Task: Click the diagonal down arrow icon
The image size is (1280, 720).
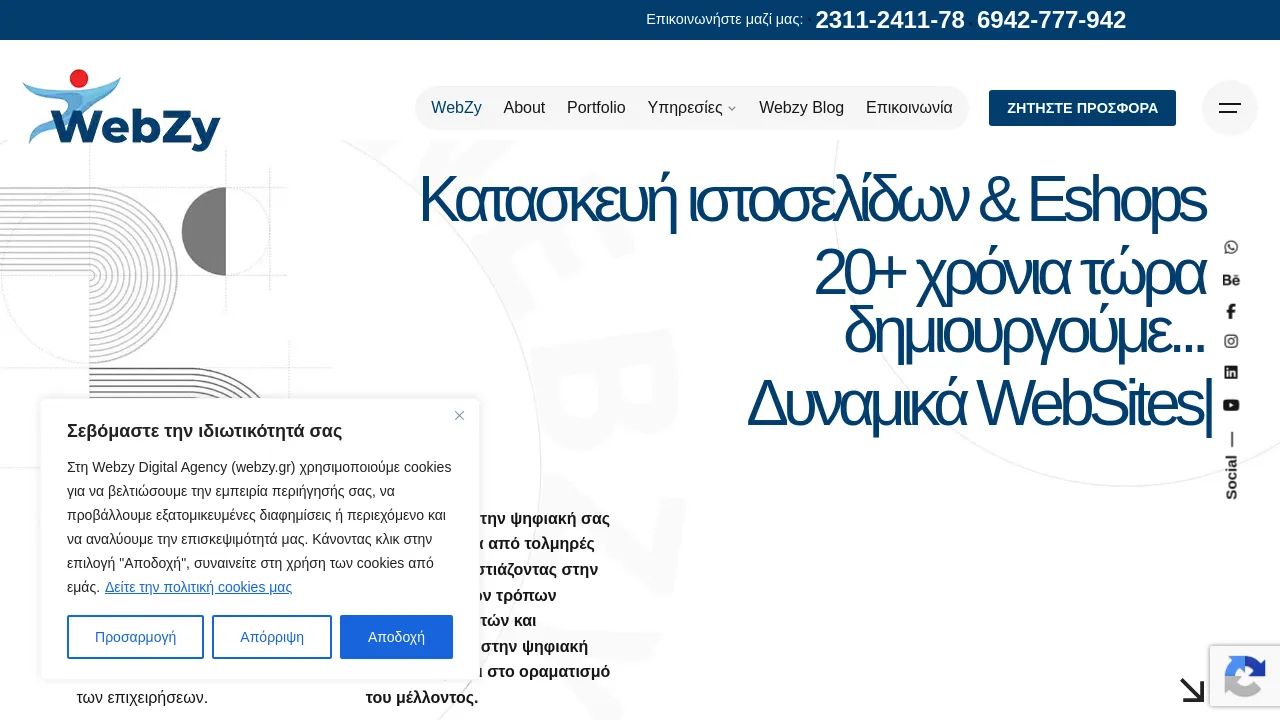Action: point(1192,690)
